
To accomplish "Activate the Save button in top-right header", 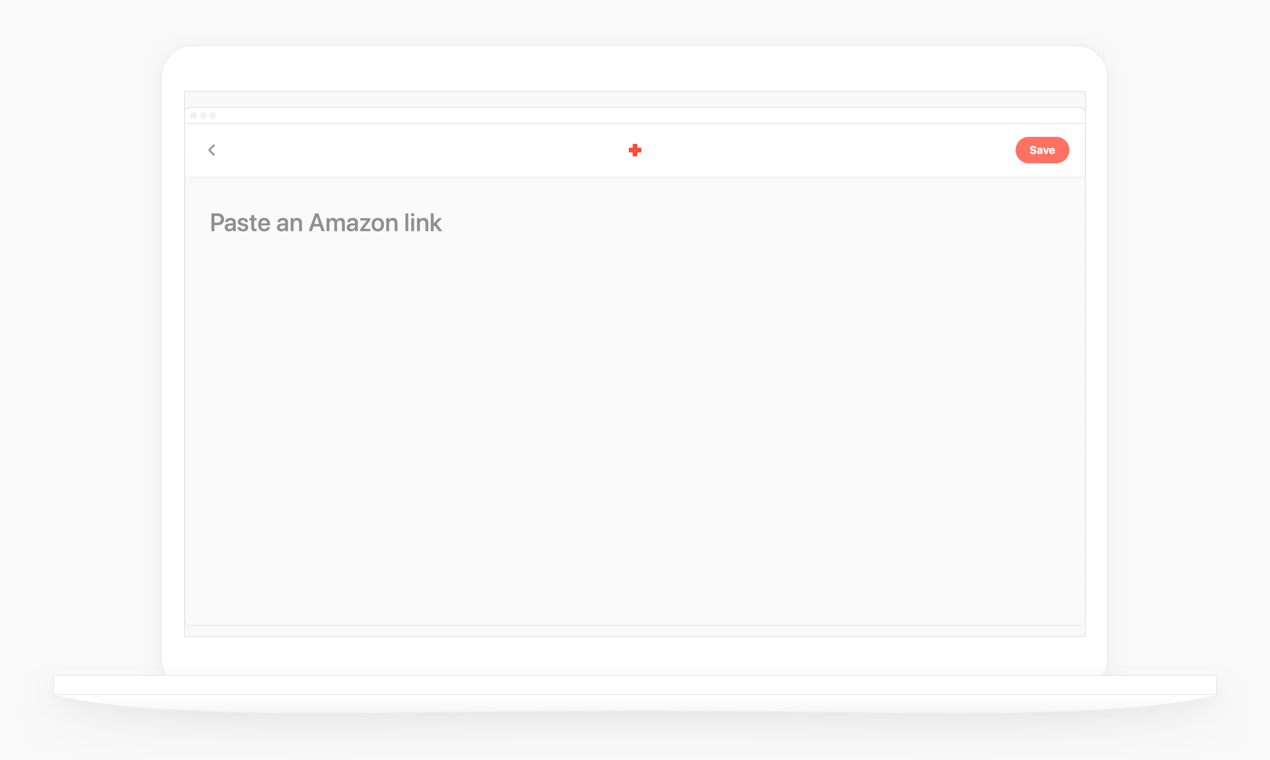I will tap(1042, 150).
